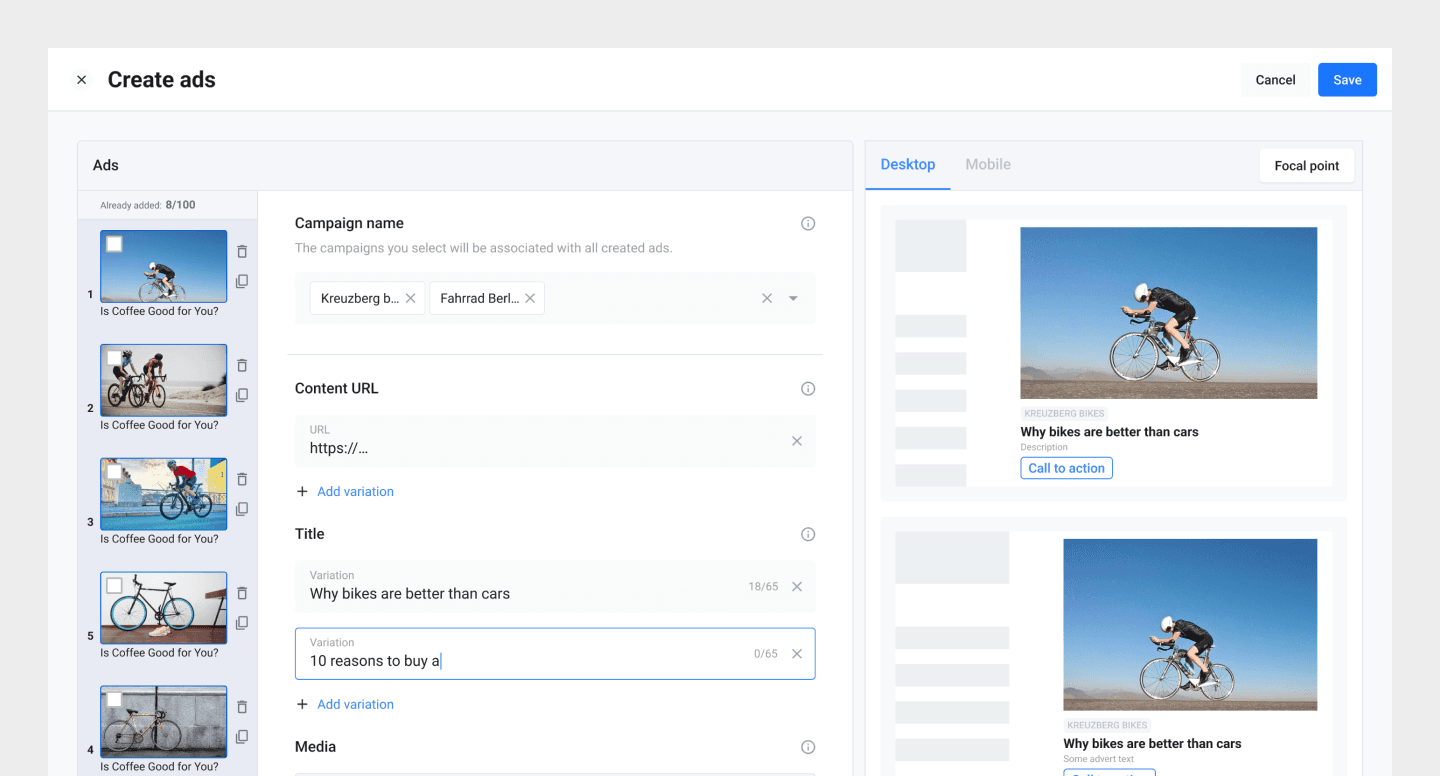
Task: Switch to the Mobile preview tab
Action: coord(988,165)
